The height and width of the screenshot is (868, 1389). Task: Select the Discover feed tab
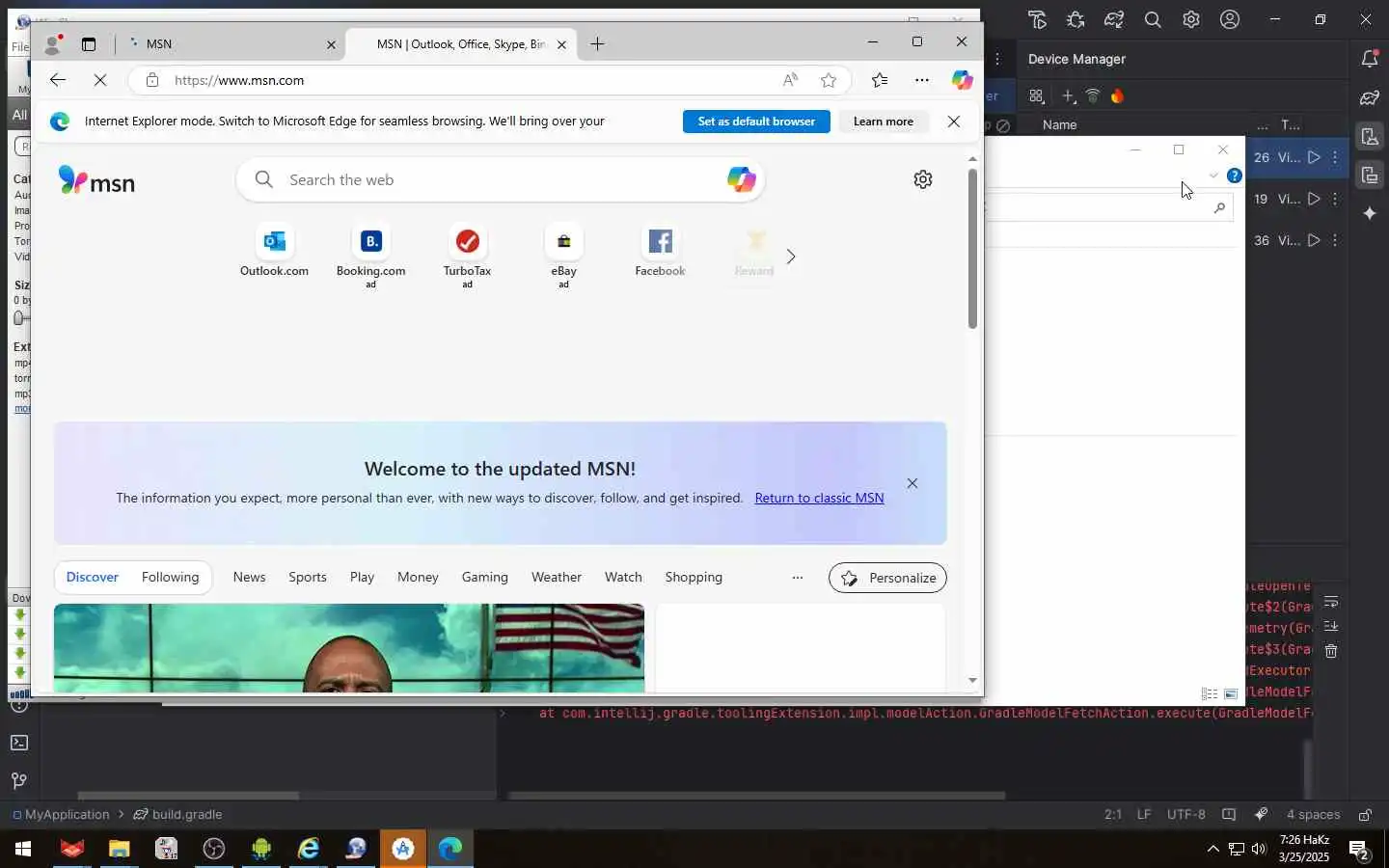(93, 577)
